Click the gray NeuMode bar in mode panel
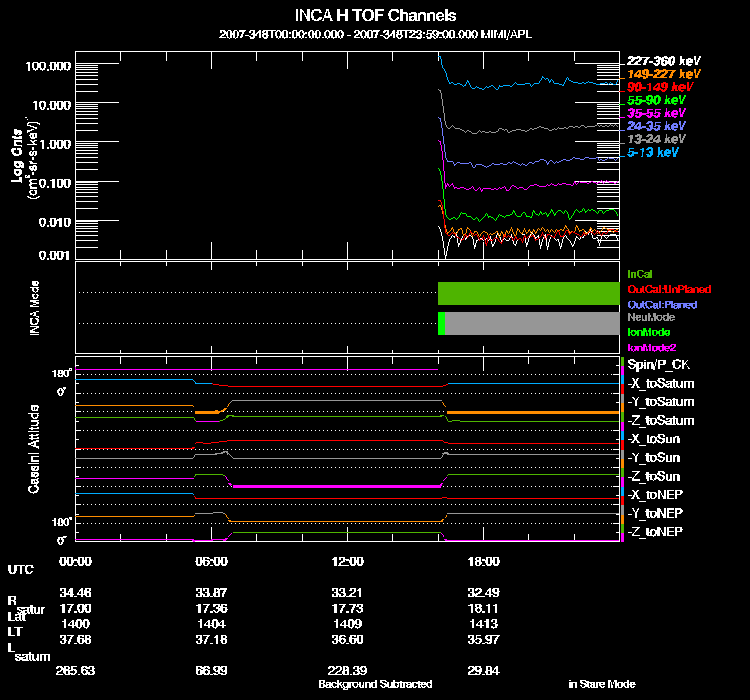 click(x=532, y=323)
